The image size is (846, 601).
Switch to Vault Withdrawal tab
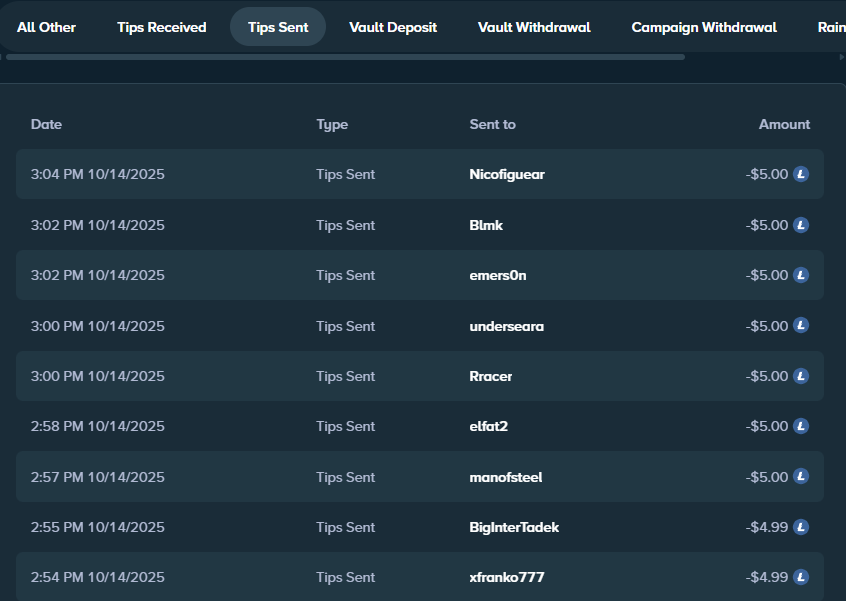534,27
